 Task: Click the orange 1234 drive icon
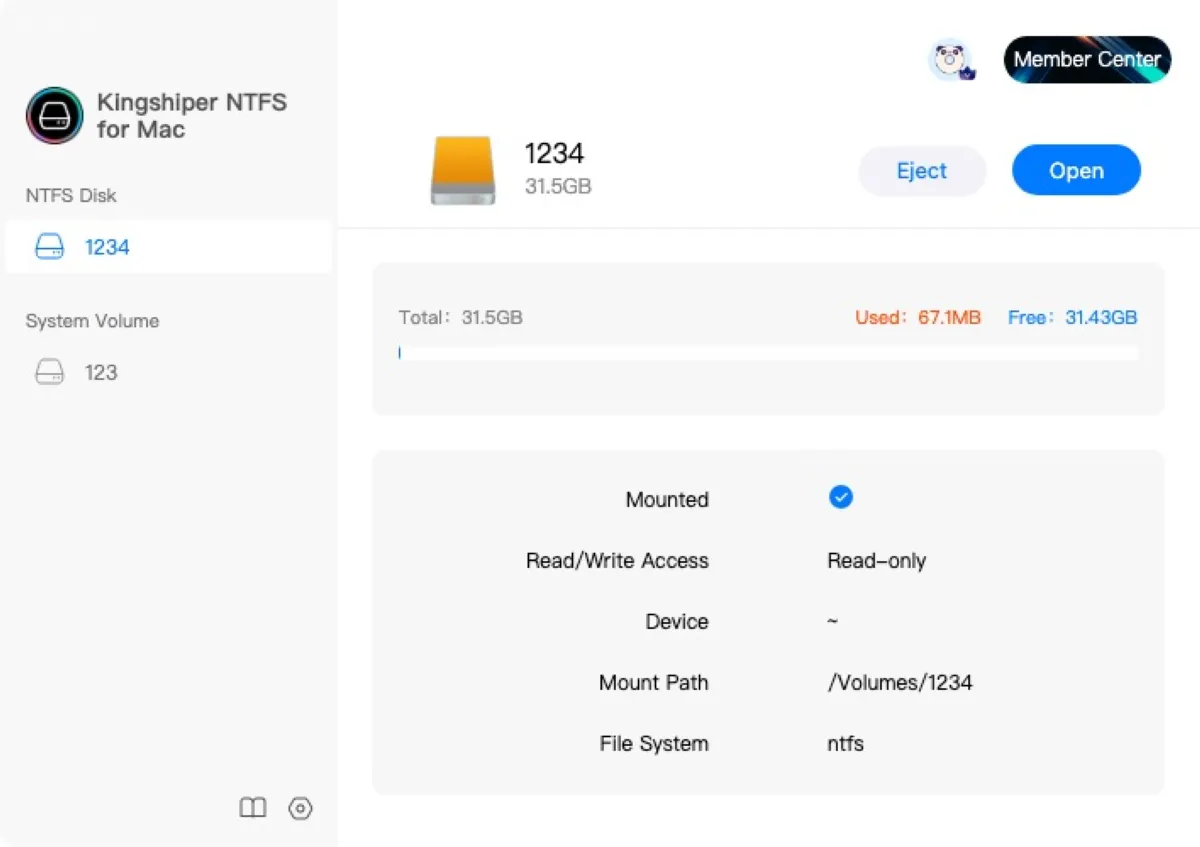coord(463,171)
